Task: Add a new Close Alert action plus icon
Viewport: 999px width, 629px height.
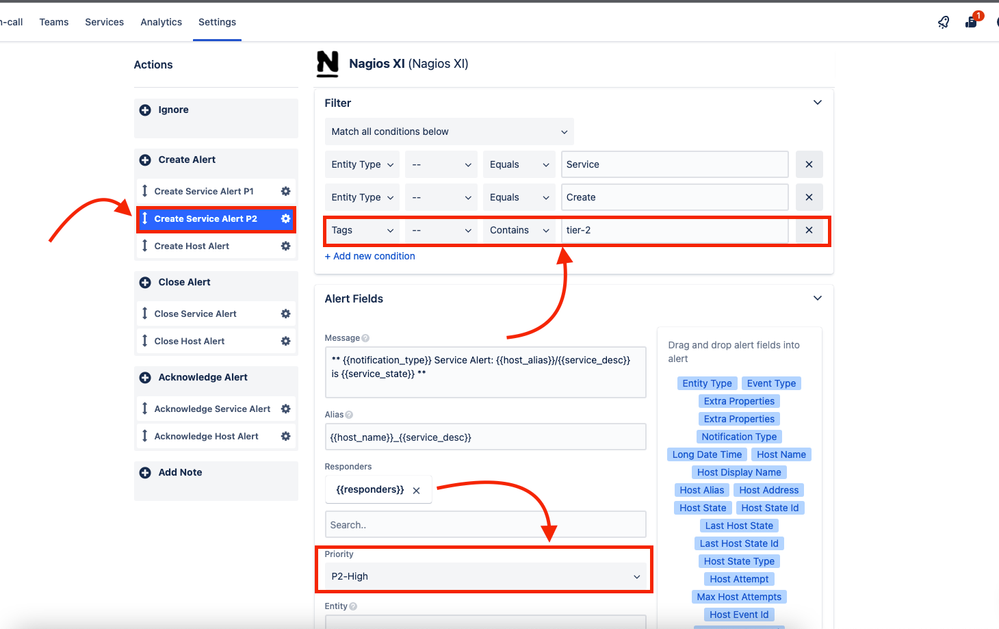Action: 145,282
